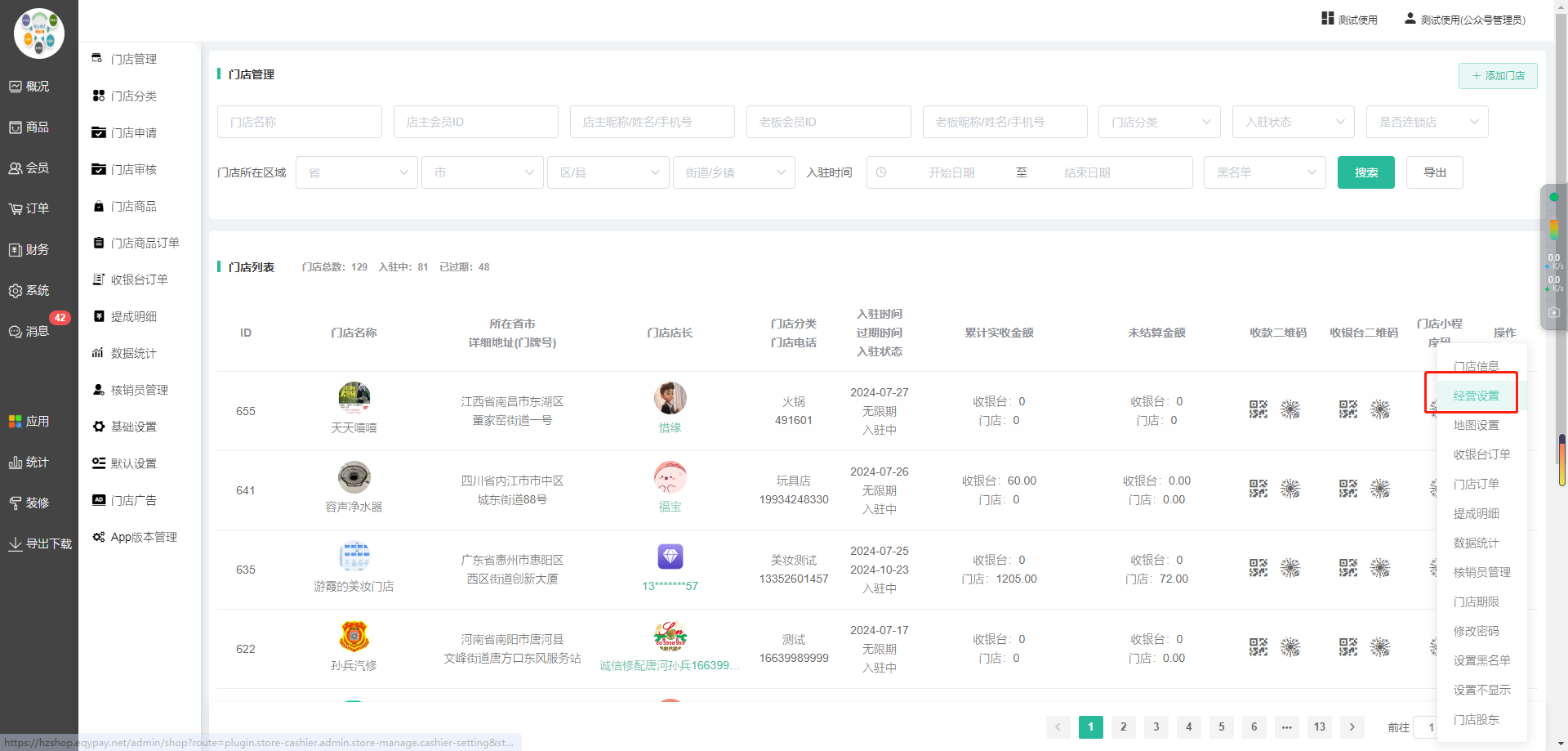Open 数据统计 chart icon in submenu
This screenshot has height=751, width=1568.
coord(98,353)
